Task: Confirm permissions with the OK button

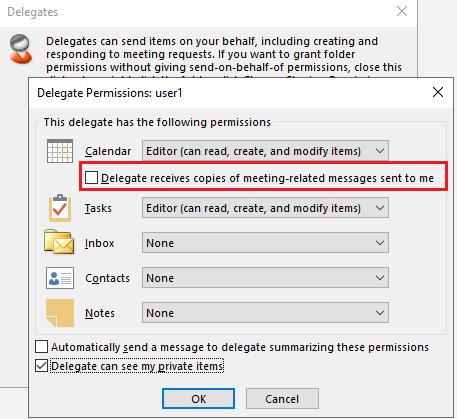Action: coord(198,399)
